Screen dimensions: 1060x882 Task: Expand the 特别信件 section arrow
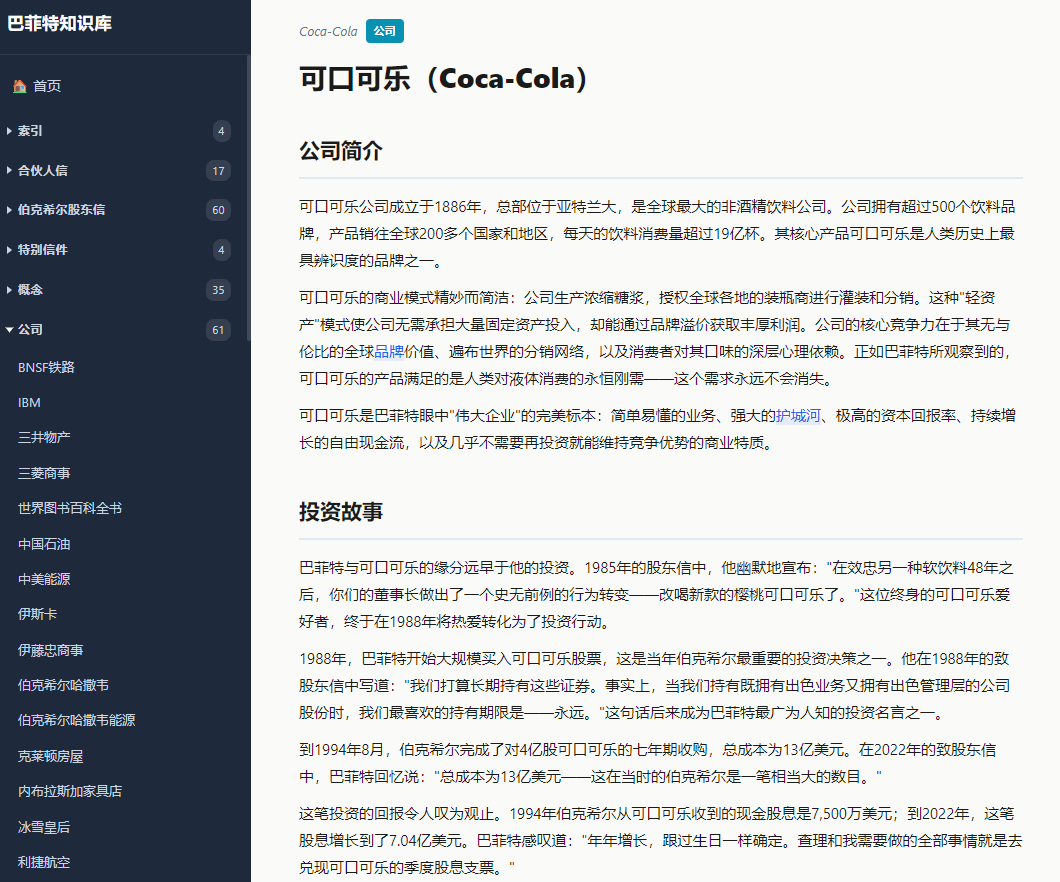click(9, 250)
